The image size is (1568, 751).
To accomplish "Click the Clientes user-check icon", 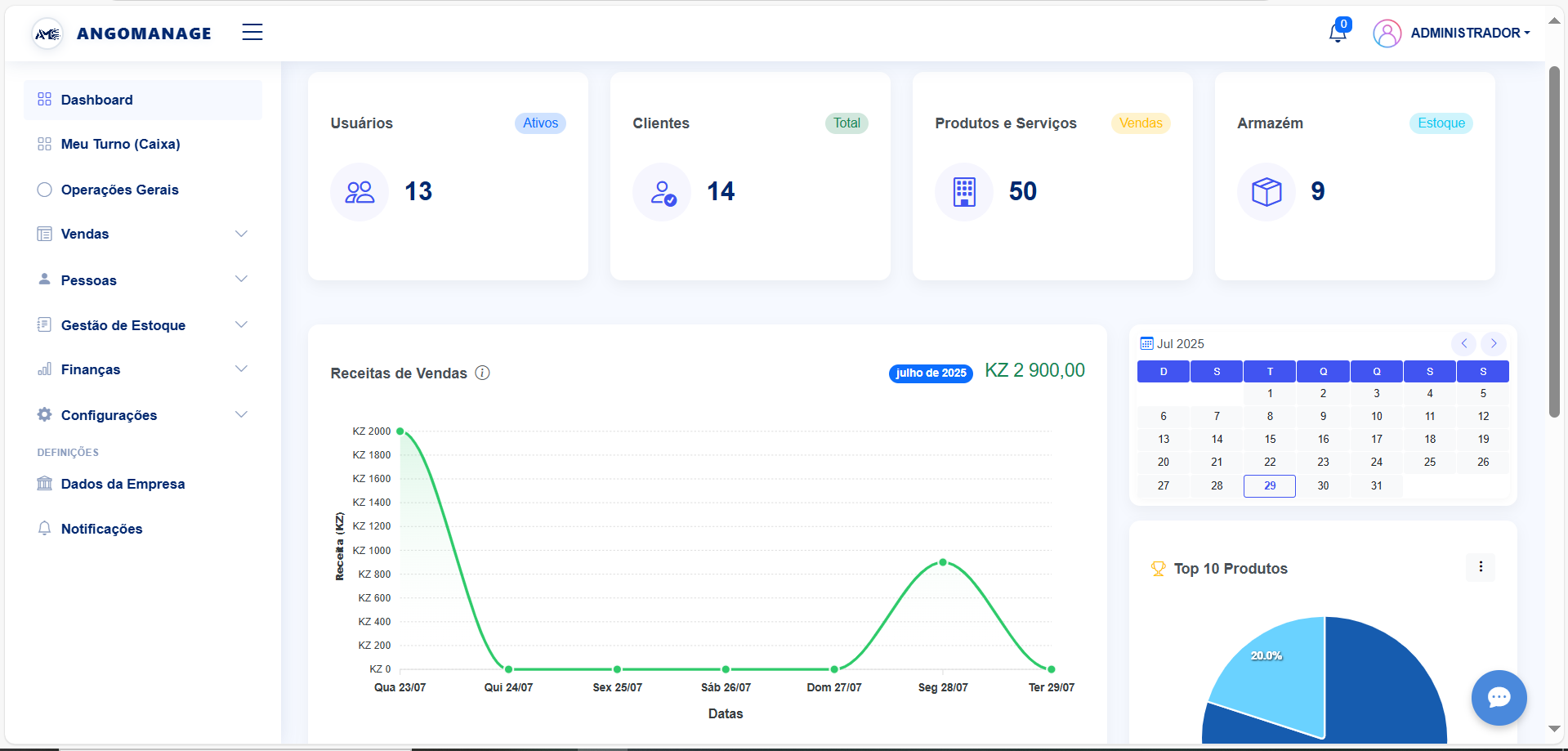I will pos(662,192).
